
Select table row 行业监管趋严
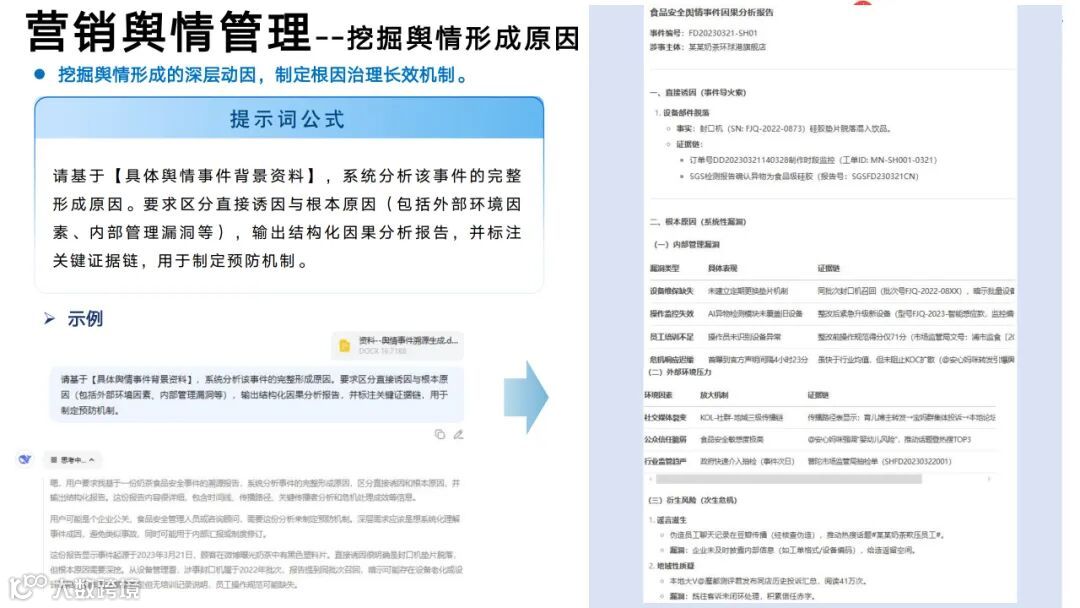pyautogui.click(x=820, y=461)
